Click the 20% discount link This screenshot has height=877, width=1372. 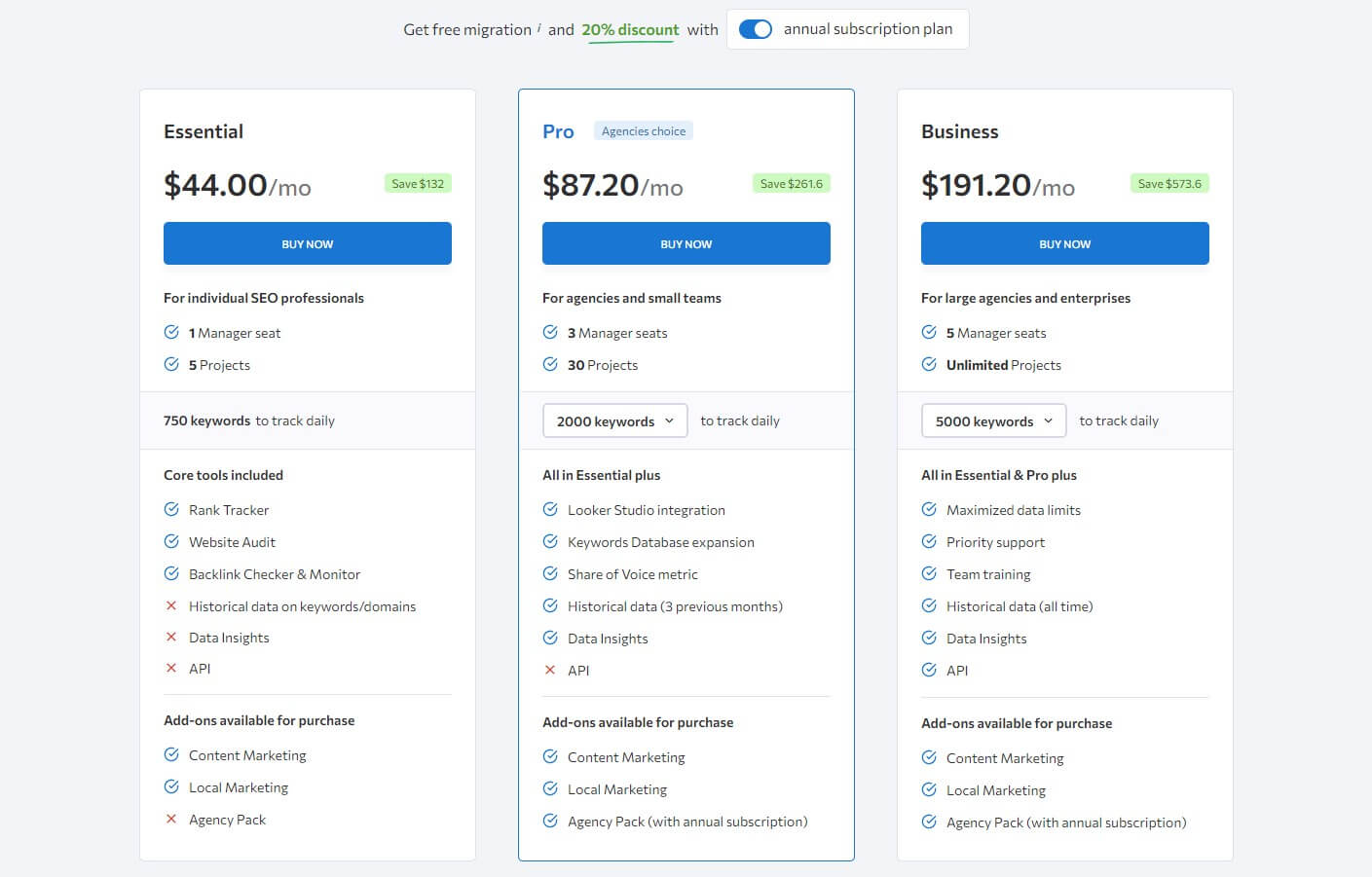click(x=630, y=30)
